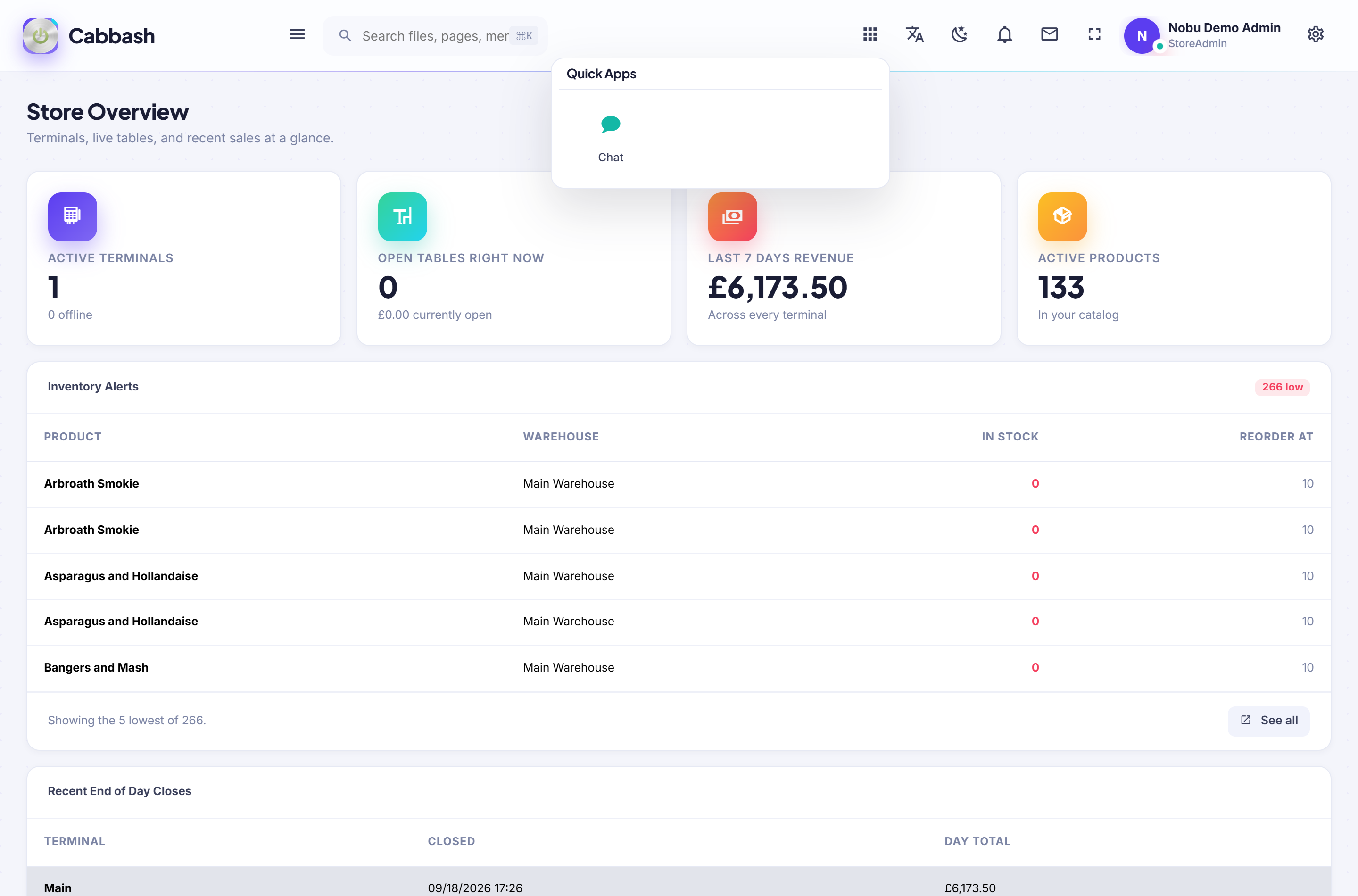
Task: Click the Cabbash power logo icon
Action: [40, 35]
